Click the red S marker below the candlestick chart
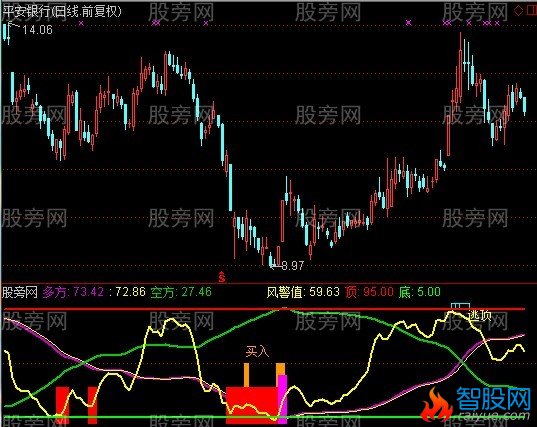This screenshot has height=427, width=537. [222, 277]
